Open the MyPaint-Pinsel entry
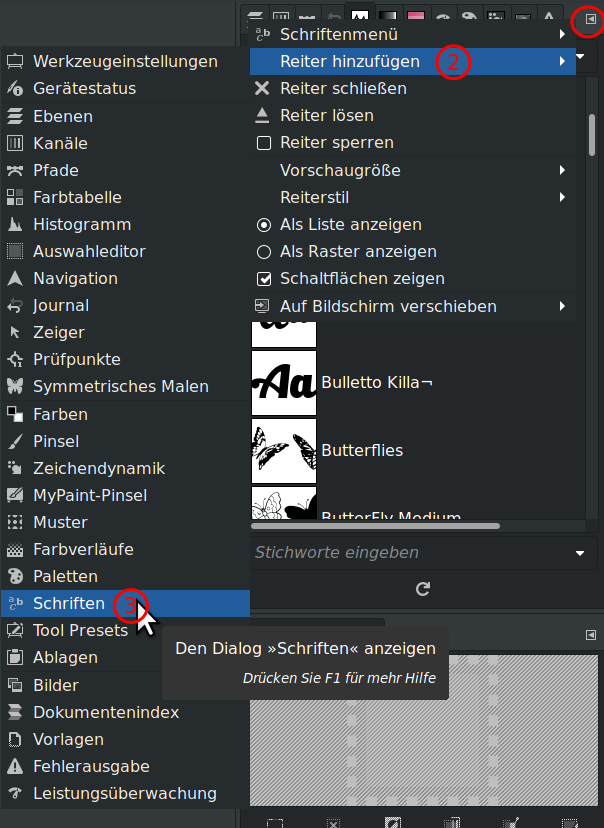604x828 pixels. tap(125, 495)
